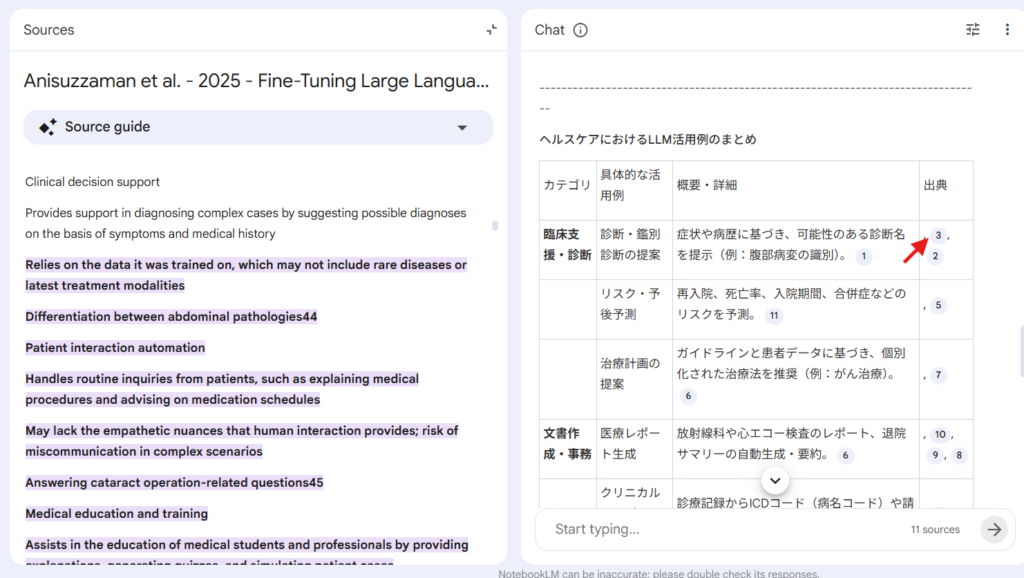Click the Source guide bar
The image size is (1024, 578).
click(258, 127)
